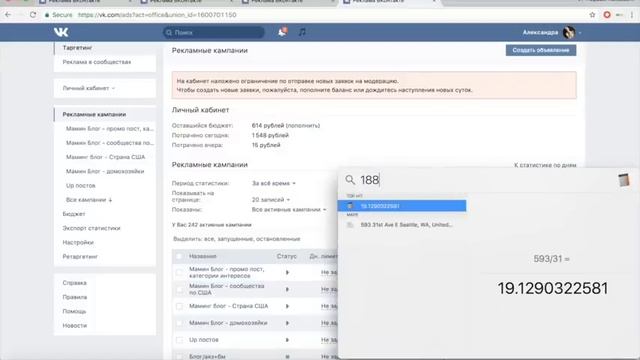Expand Все кампании in the sidebar

coord(89,200)
